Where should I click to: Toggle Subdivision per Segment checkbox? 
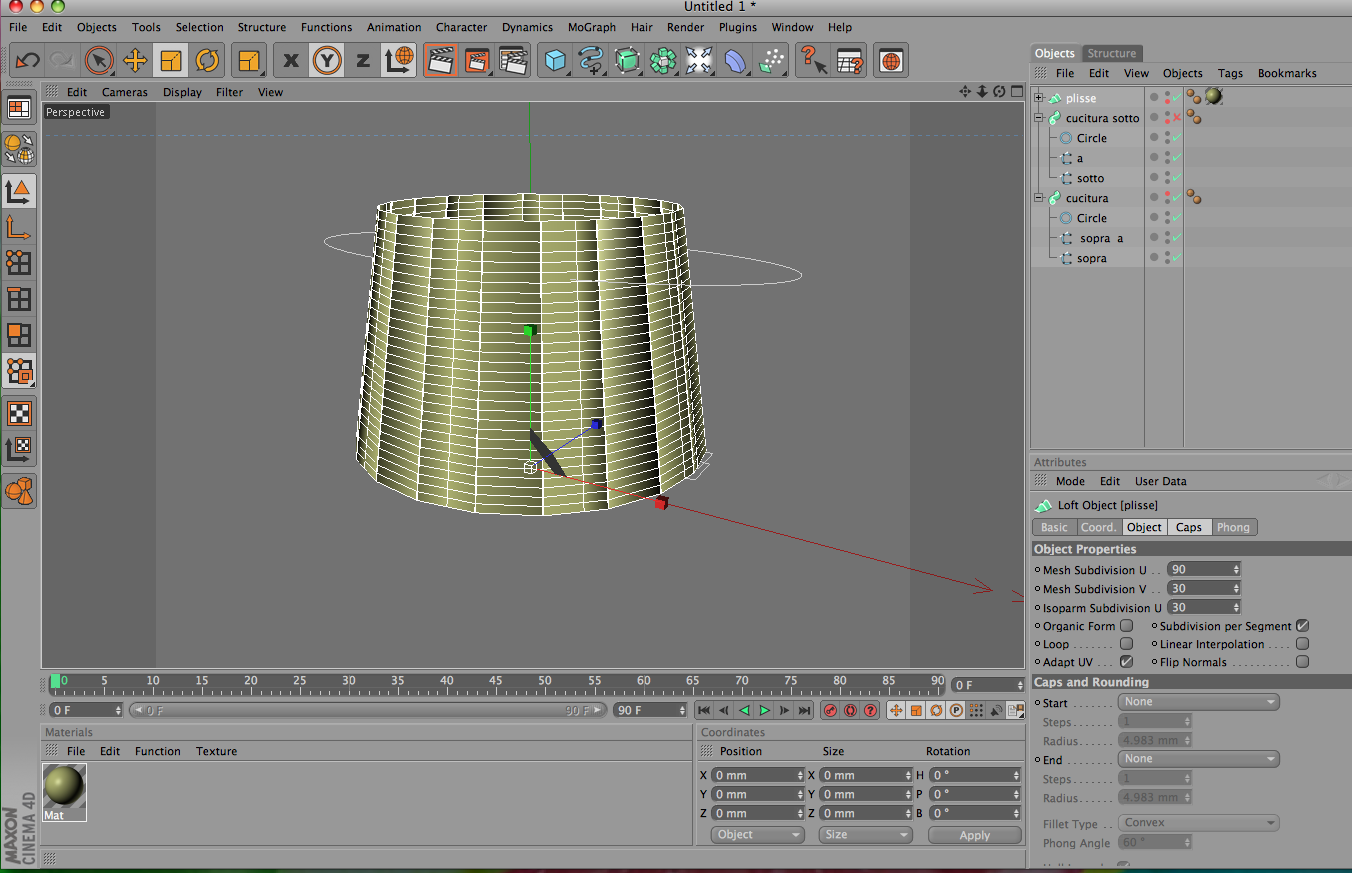(x=1302, y=626)
